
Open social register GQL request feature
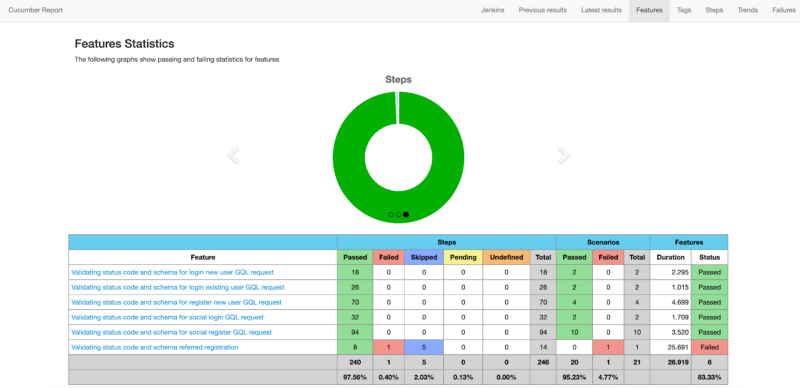(171, 332)
